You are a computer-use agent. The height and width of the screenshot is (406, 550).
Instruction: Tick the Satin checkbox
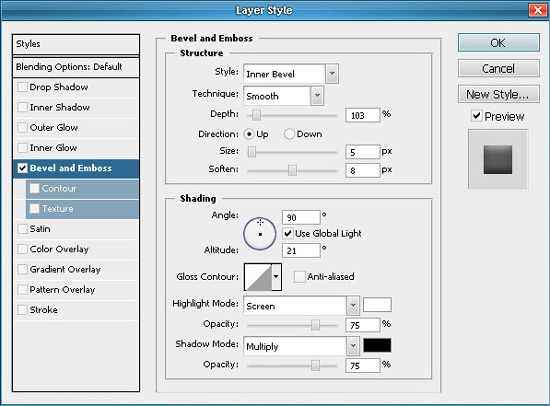coord(22,229)
